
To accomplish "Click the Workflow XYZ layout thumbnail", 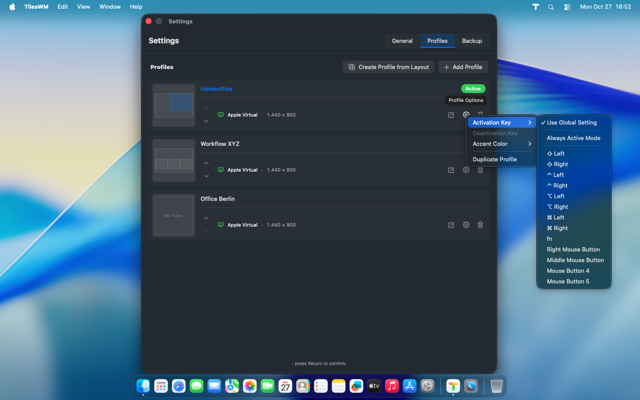I will 174,160.
